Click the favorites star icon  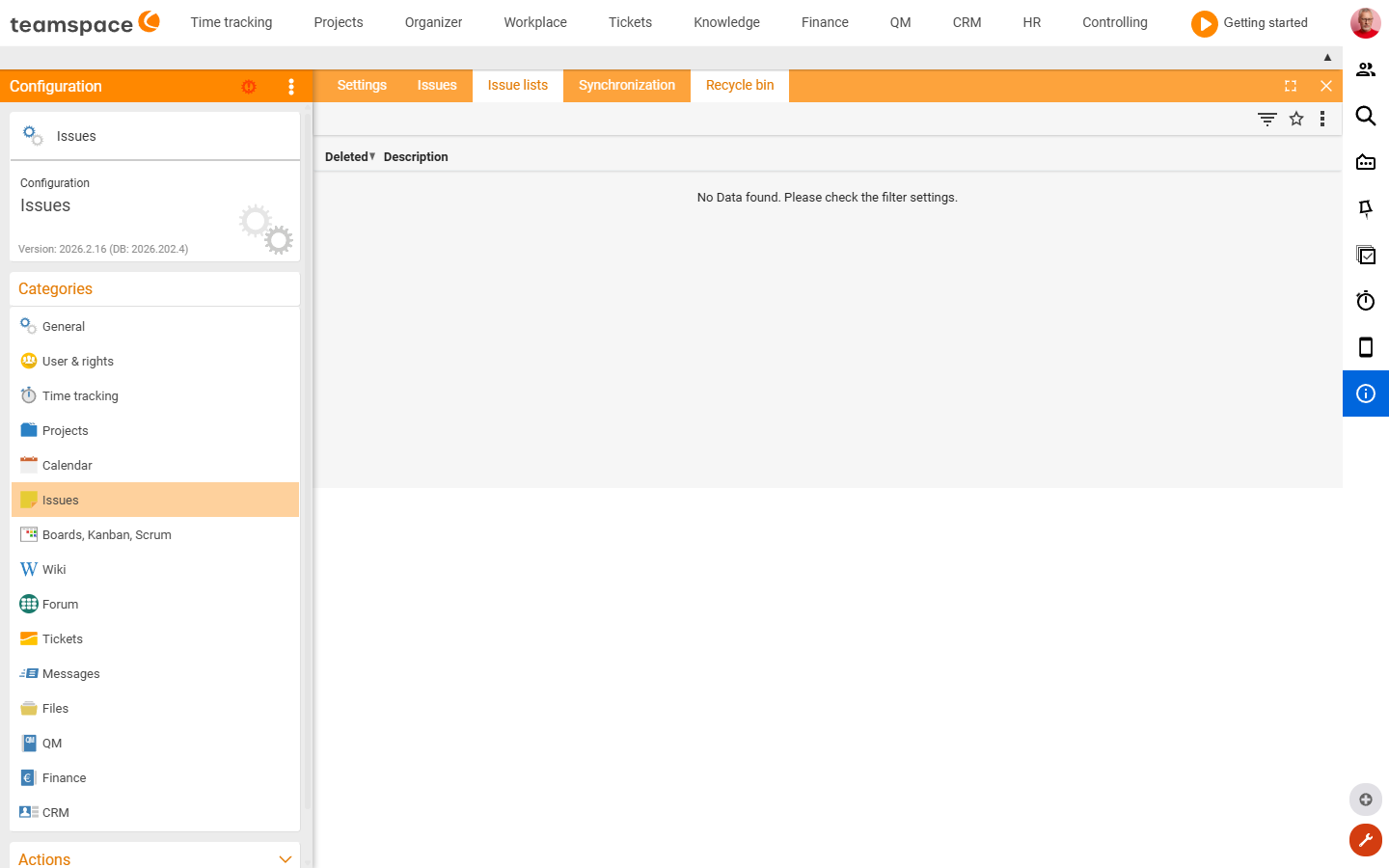pos(1296,119)
